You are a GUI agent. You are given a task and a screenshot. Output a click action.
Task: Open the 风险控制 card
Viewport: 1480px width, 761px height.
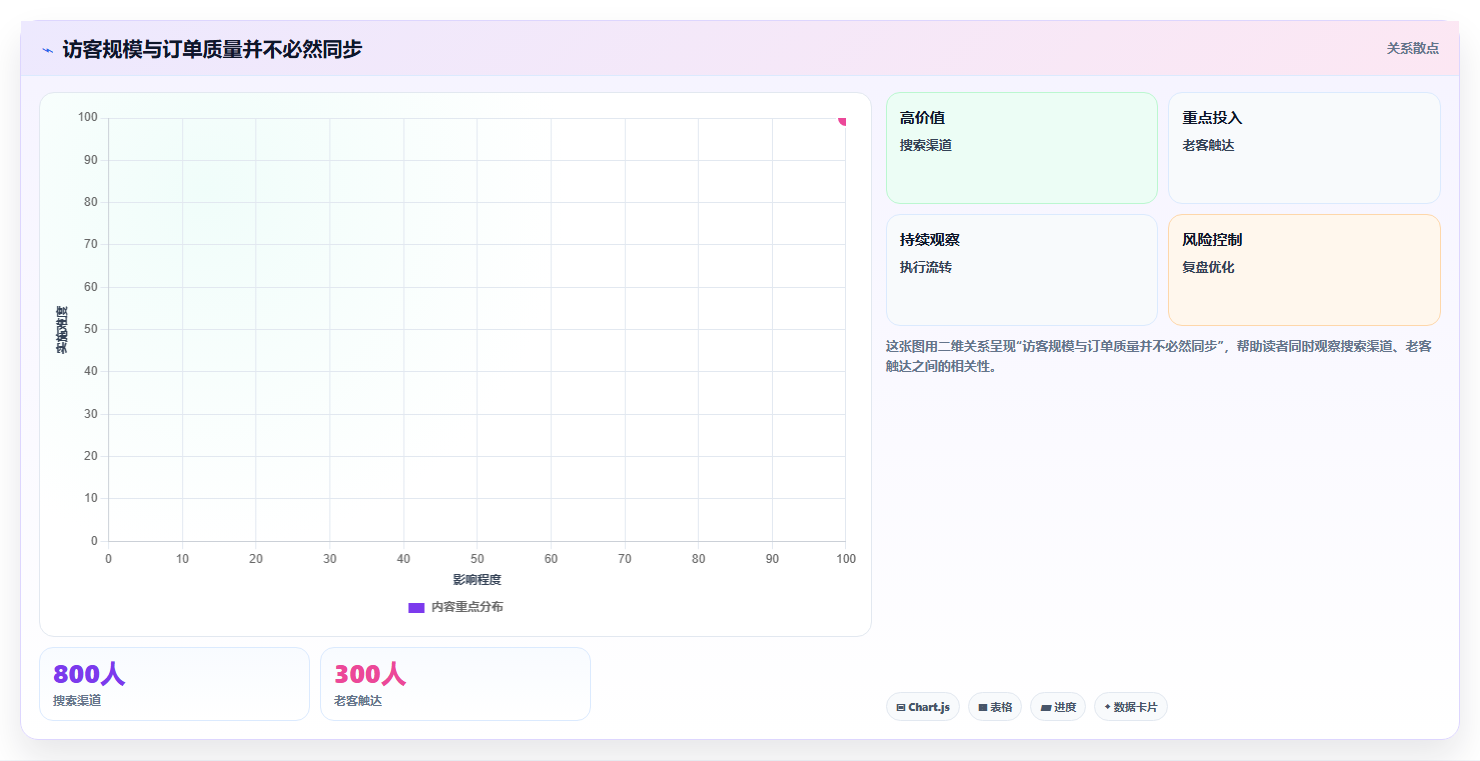(1304, 270)
